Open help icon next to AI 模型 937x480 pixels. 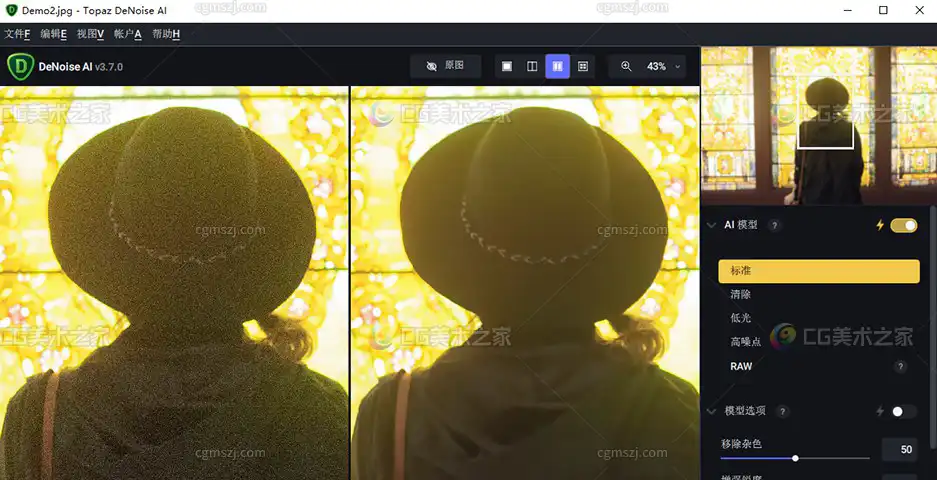coord(774,226)
